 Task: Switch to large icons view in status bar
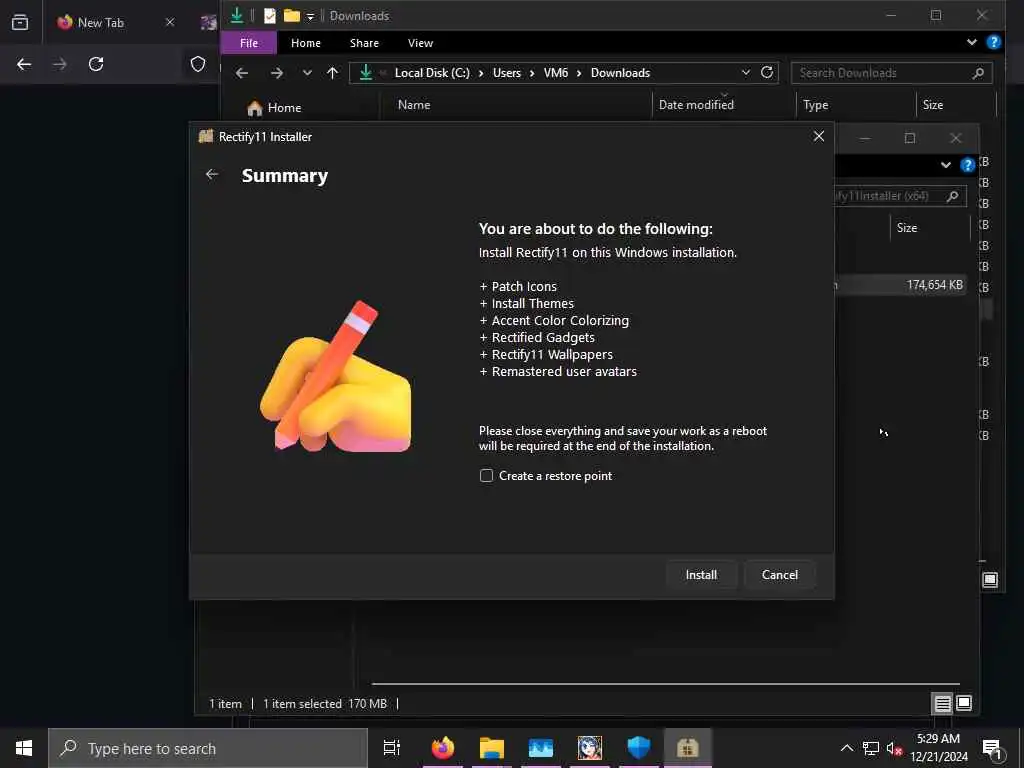pyautogui.click(x=964, y=703)
